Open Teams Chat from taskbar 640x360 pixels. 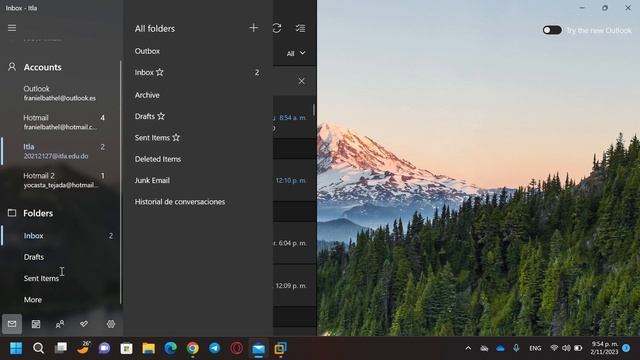pyautogui.click(x=104, y=348)
